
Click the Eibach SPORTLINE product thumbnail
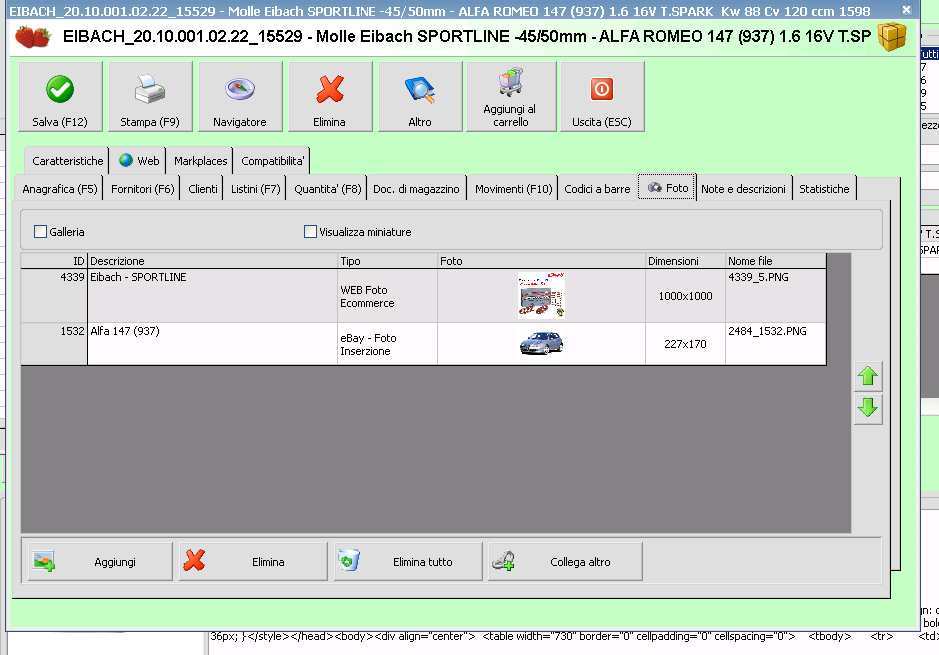541,295
